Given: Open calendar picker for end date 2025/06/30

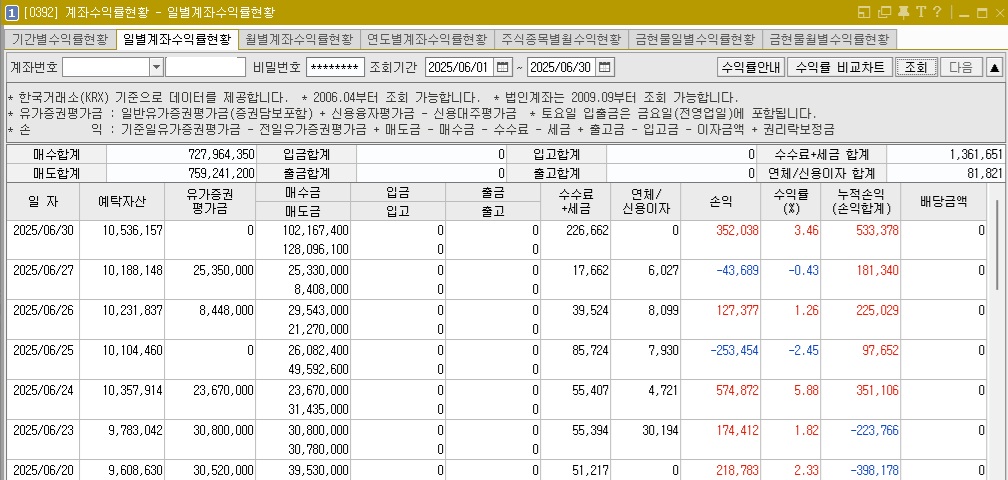Looking at the screenshot, I should [x=605, y=67].
